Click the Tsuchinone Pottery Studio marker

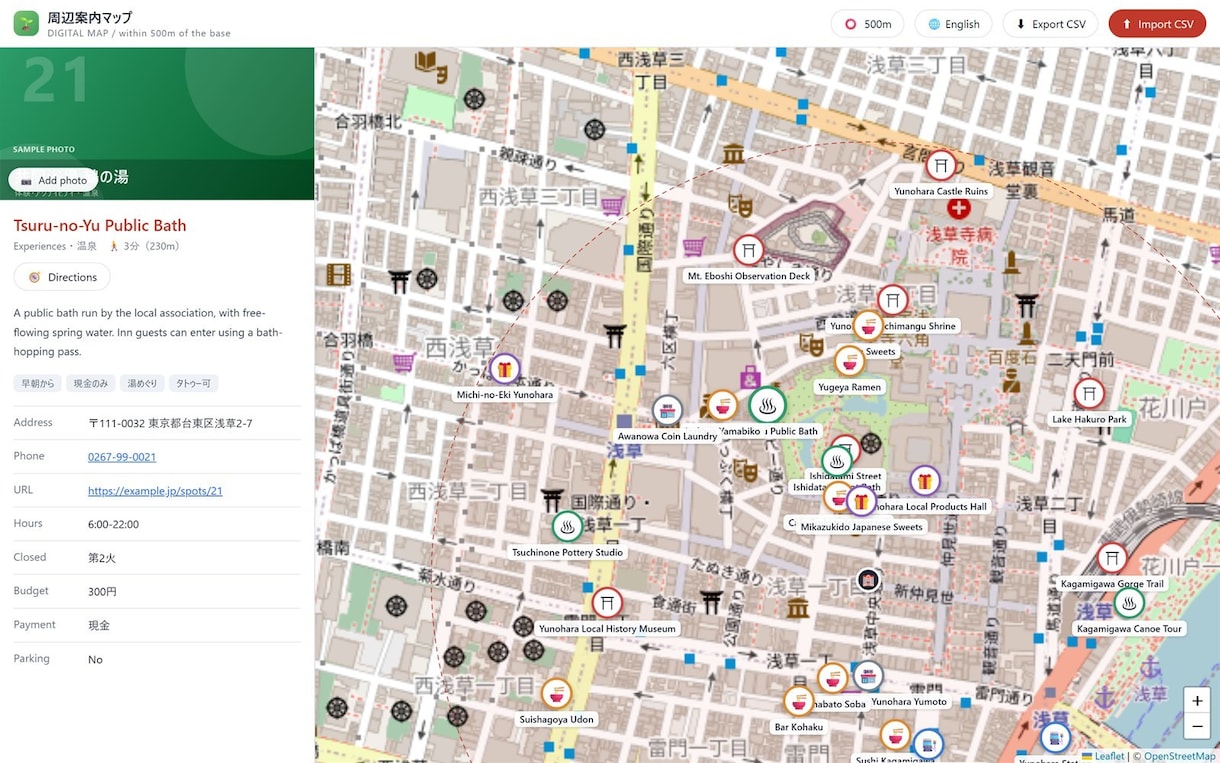(567, 527)
